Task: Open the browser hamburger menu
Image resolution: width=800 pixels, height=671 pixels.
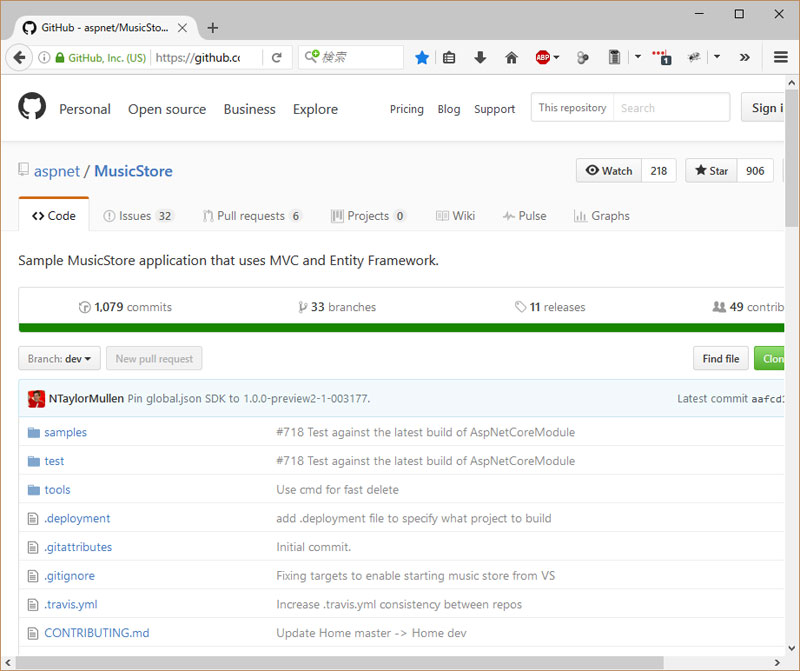Action: (x=781, y=57)
